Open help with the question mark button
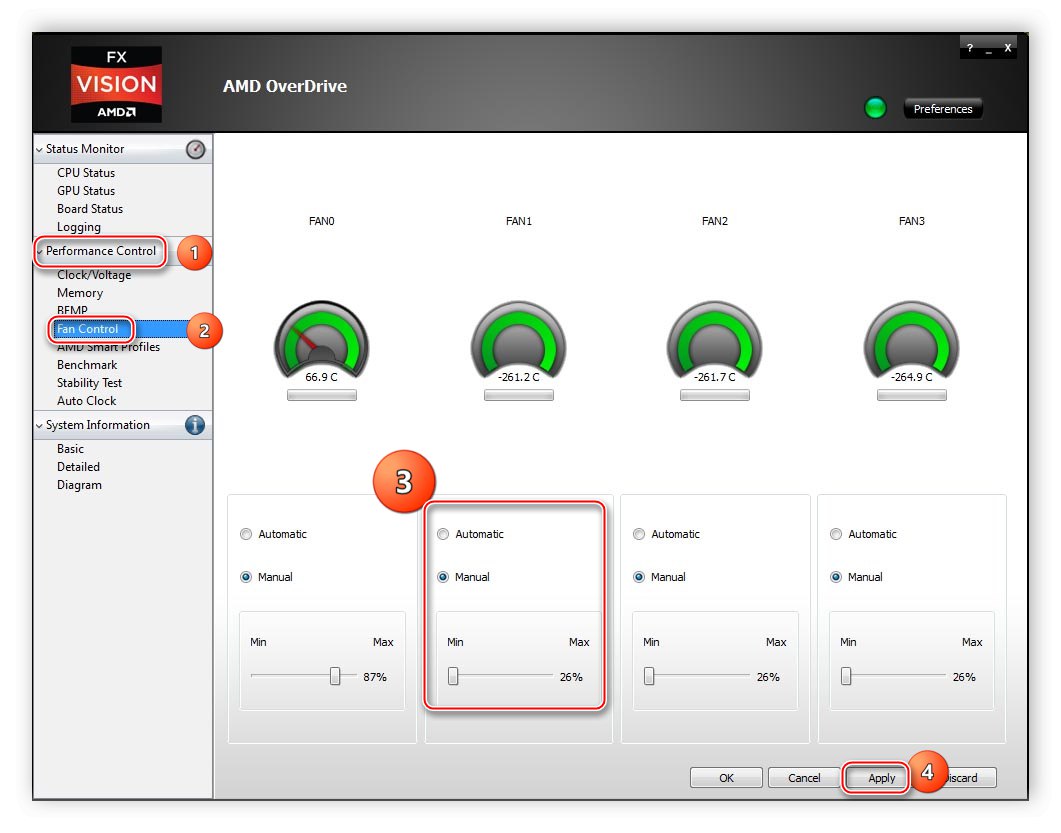The height and width of the screenshot is (833, 1061). point(970,48)
